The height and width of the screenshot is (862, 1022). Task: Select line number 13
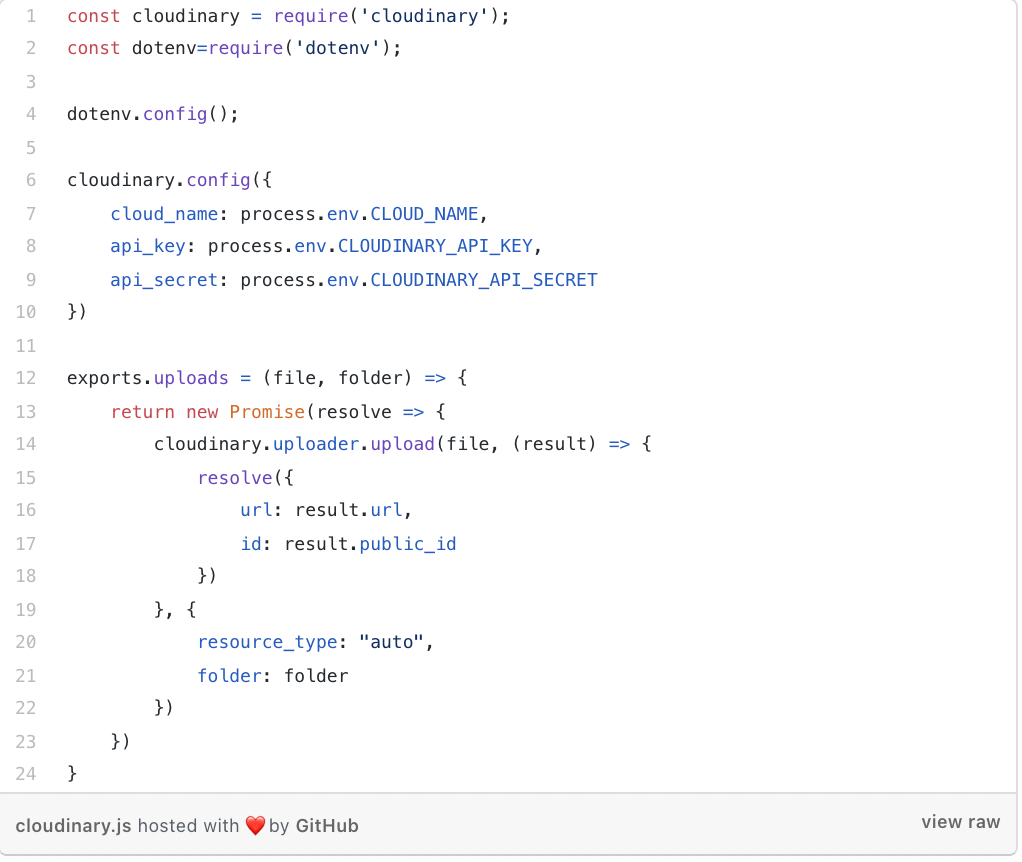[x=26, y=412]
